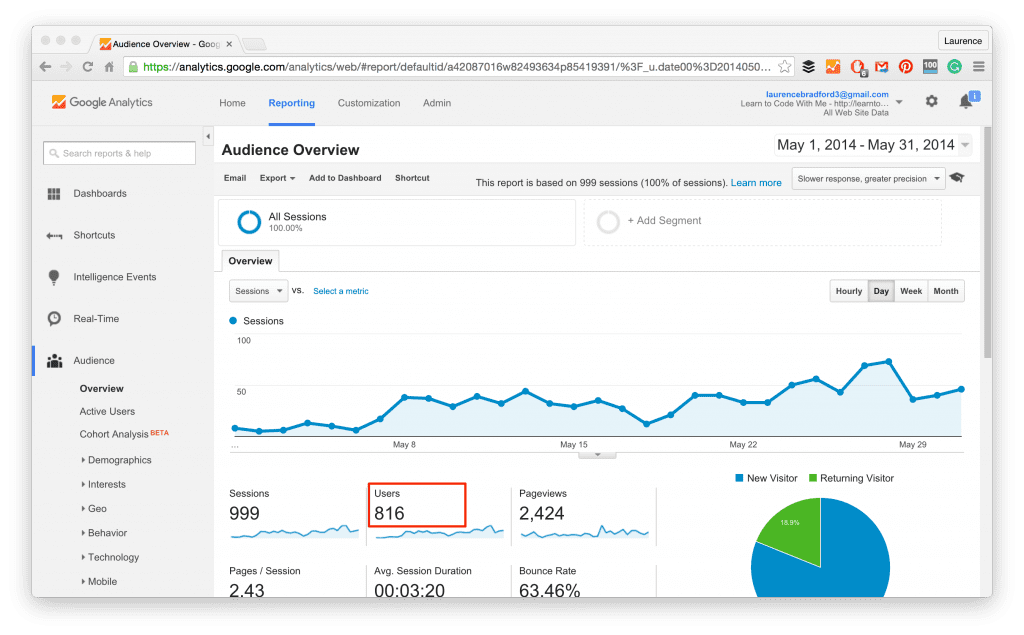Switch to the Reporting tab
1024x635 pixels.
pos(291,102)
